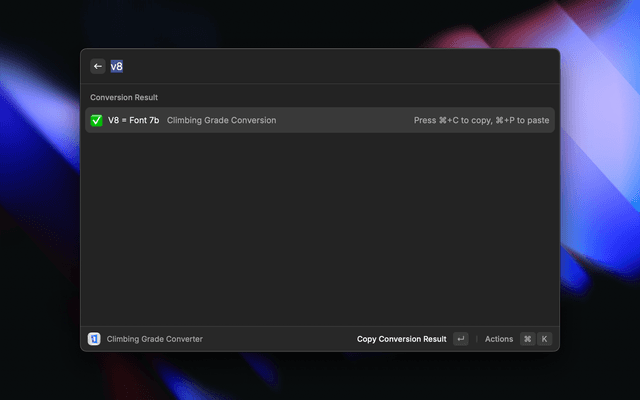The image size is (640, 400).
Task: Click the "V8 = Font 7b" result title
Action: point(133,120)
